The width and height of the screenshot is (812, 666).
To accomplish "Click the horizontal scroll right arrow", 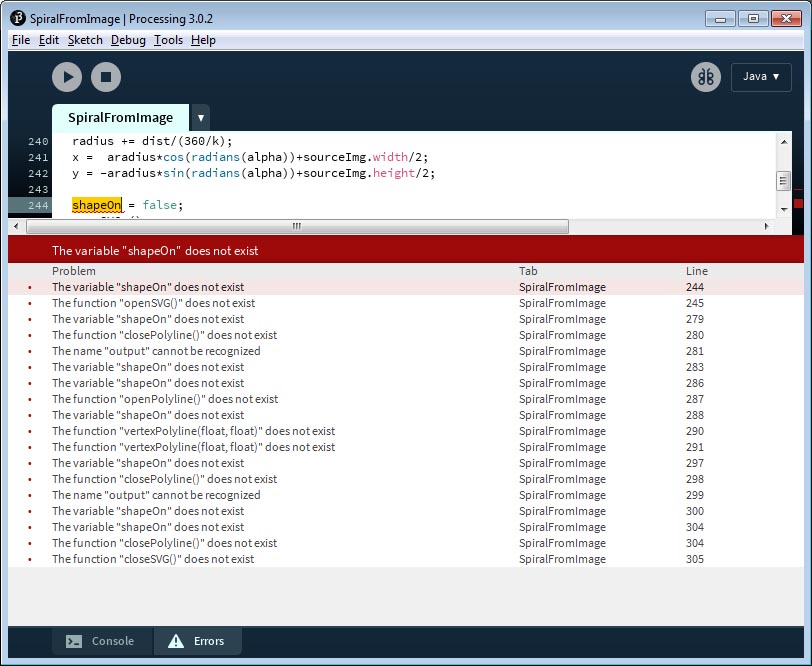I will coord(766,226).
